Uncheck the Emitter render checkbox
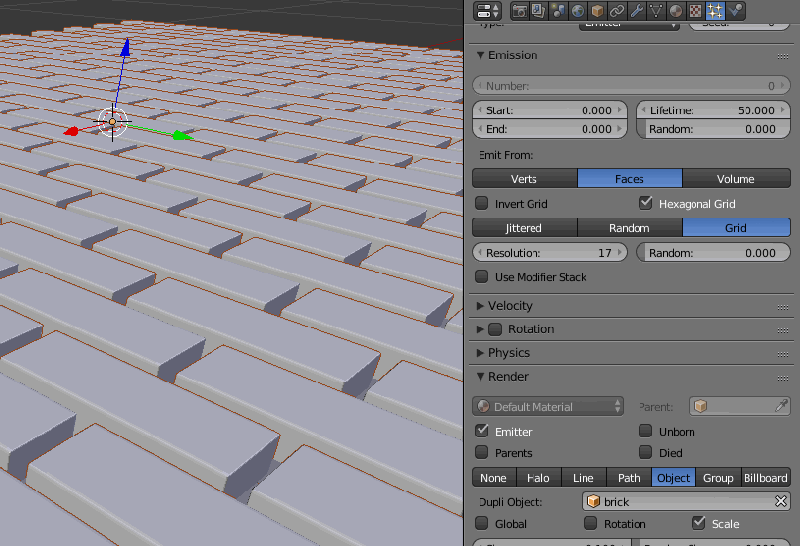This screenshot has height=546, width=800. coord(482,431)
